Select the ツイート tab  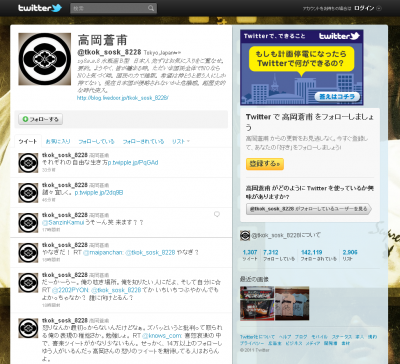28,141
